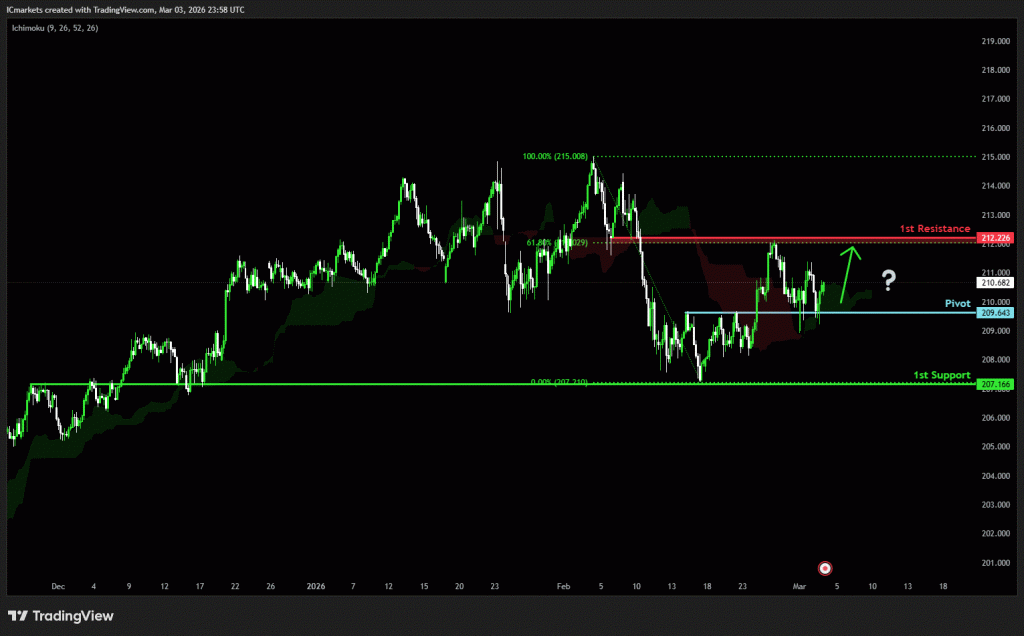Click the '2026' marker on time axis
The image size is (1024, 636).
tap(316, 586)
